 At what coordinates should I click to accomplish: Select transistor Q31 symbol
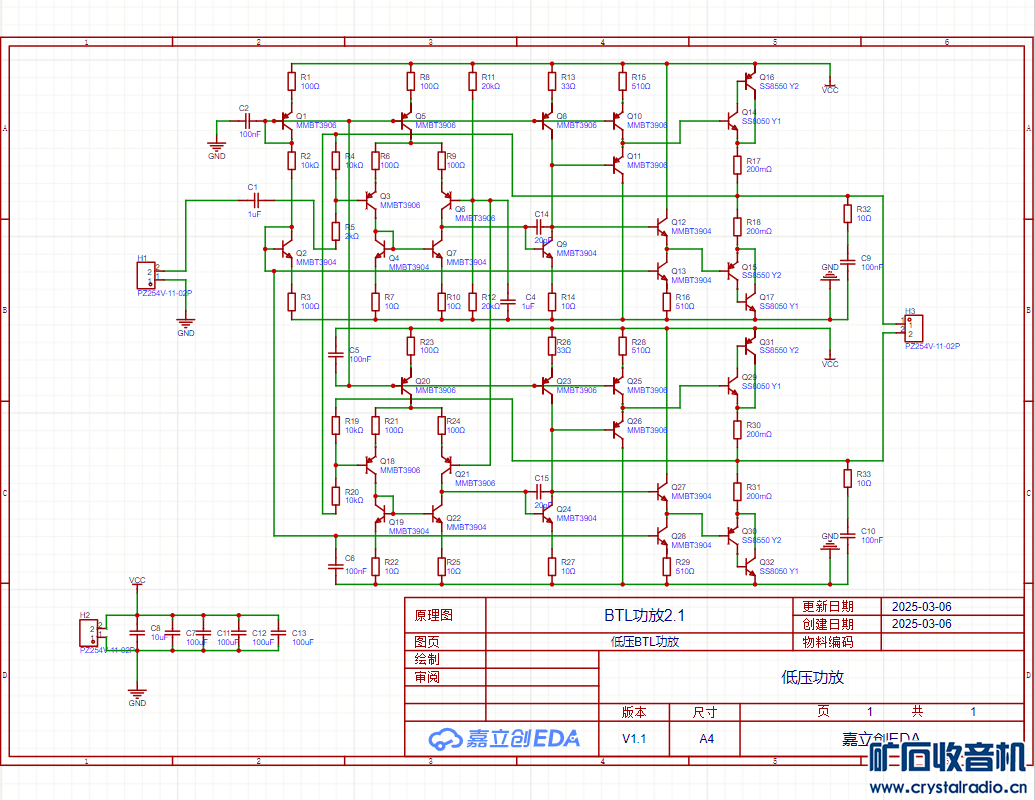coord(749,346)
